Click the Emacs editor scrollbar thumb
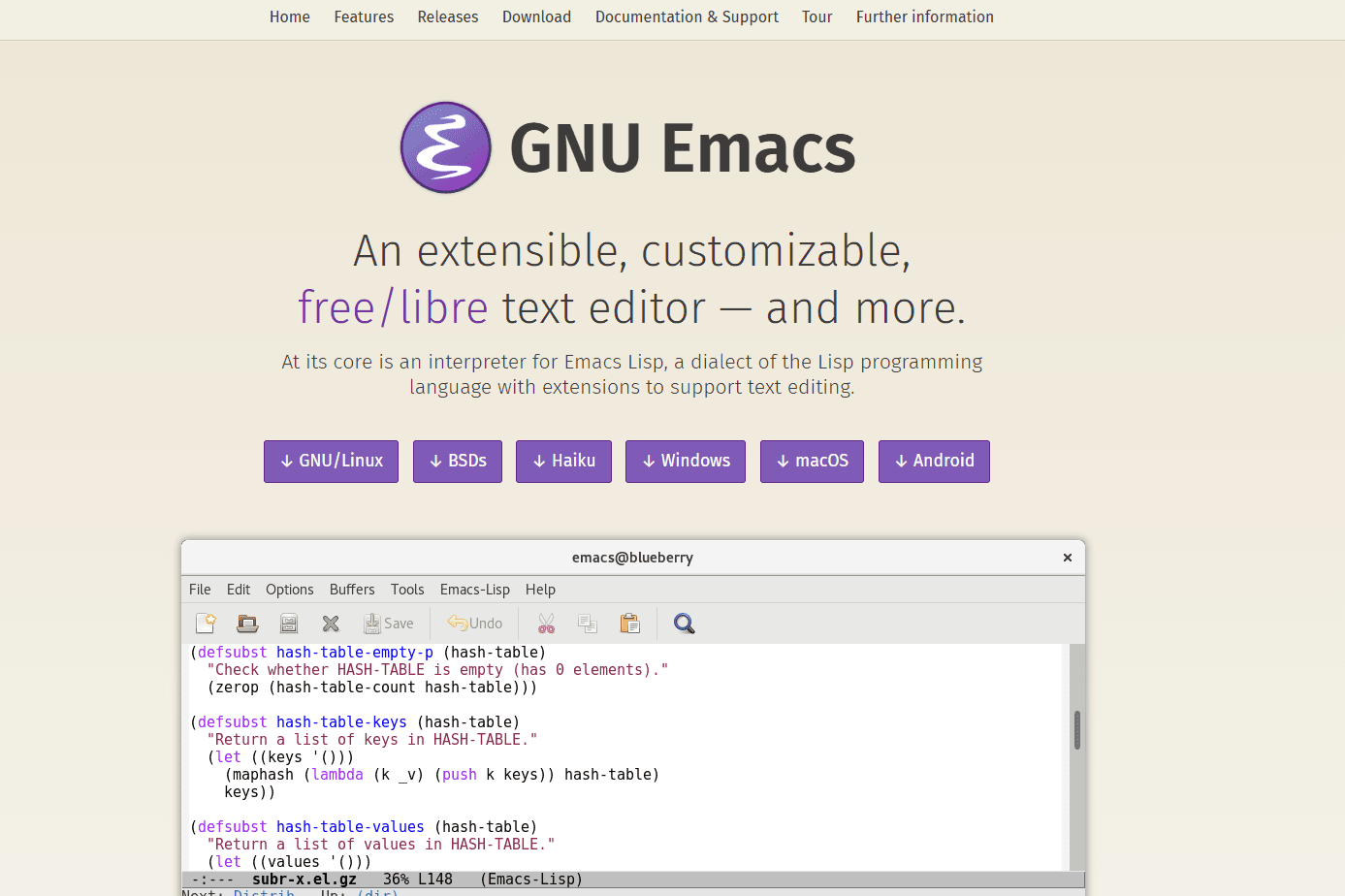This screenshot has height=896, width=1345. click(x=1076, y=730)
